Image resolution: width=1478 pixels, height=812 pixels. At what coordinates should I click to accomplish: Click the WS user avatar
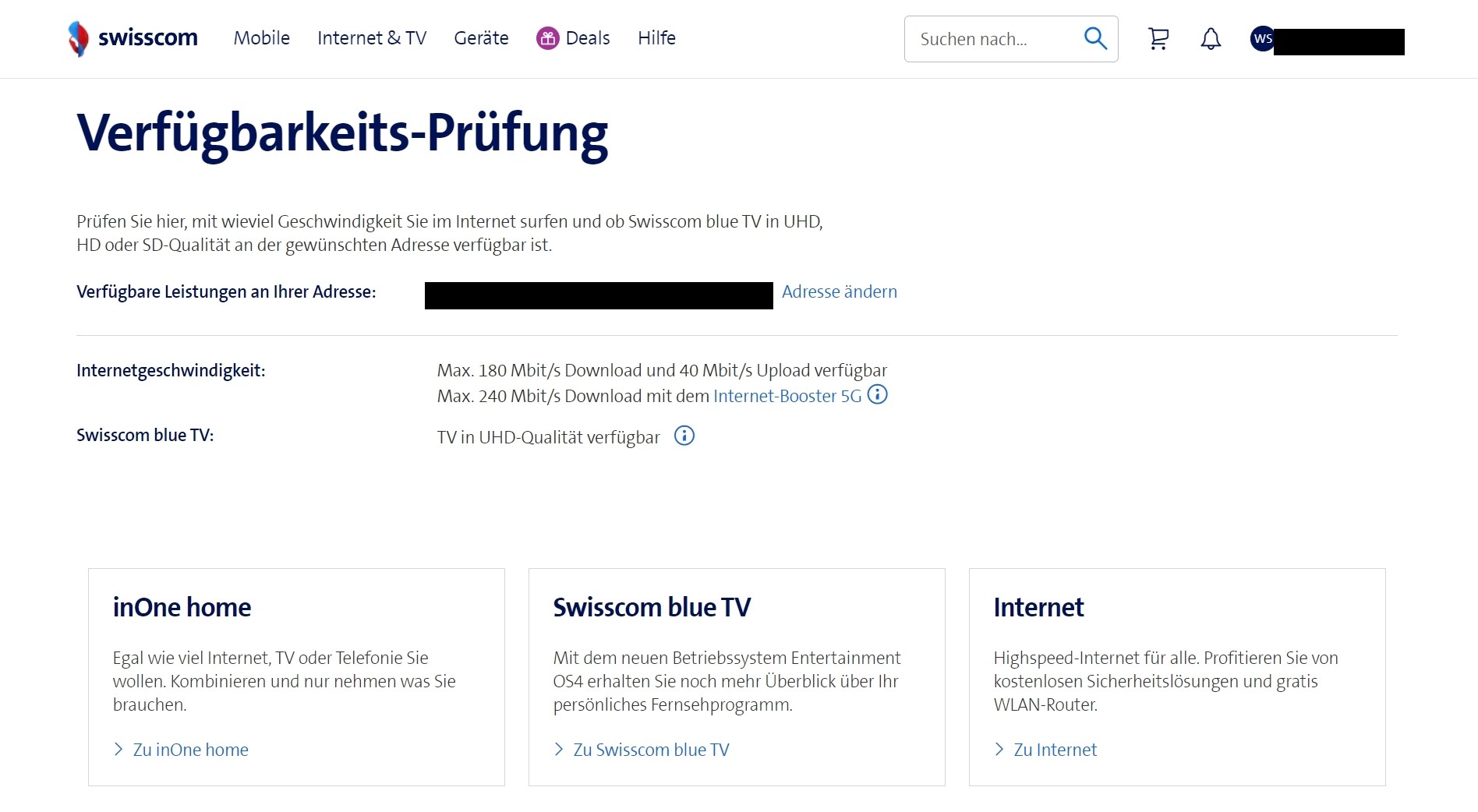(1262, 38)
